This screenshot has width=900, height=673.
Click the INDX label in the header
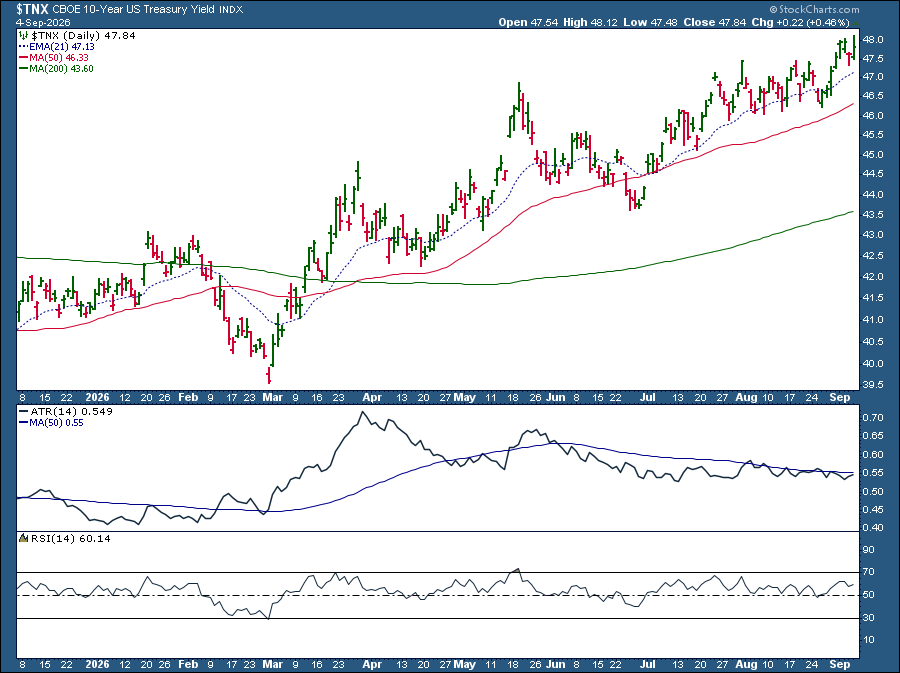(231, 10)
